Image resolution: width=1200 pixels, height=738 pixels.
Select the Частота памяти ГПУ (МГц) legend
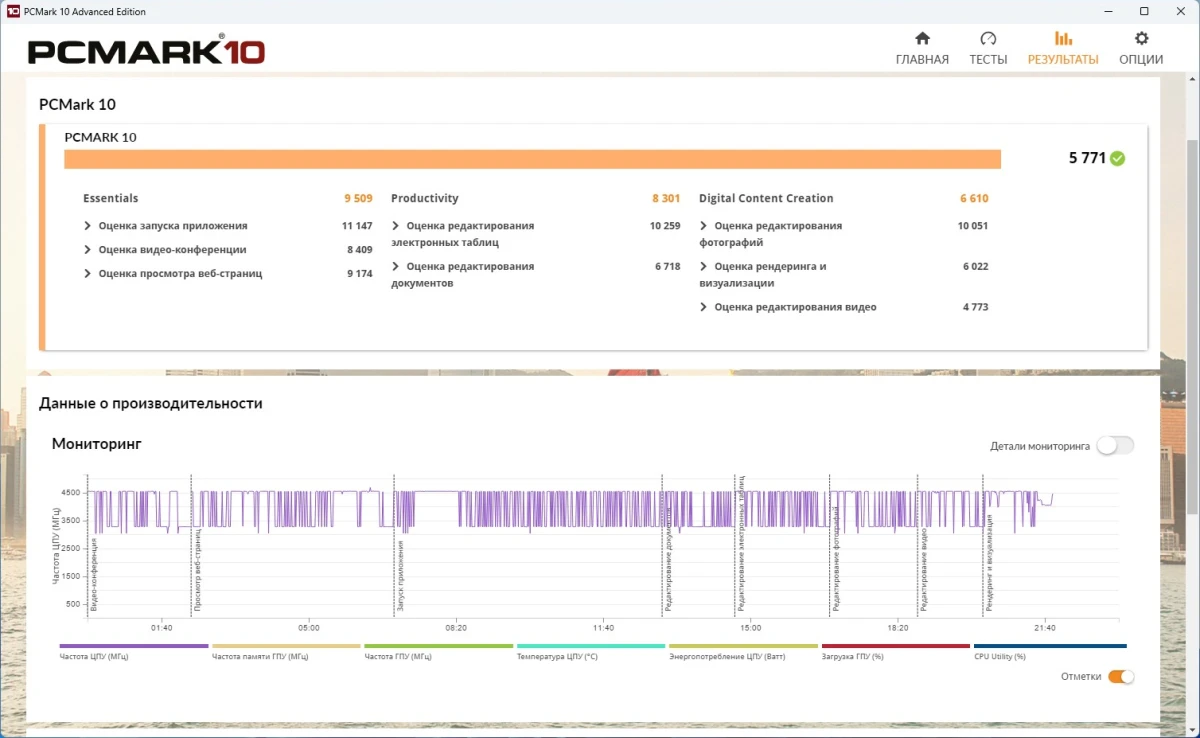tap(286, 652)
